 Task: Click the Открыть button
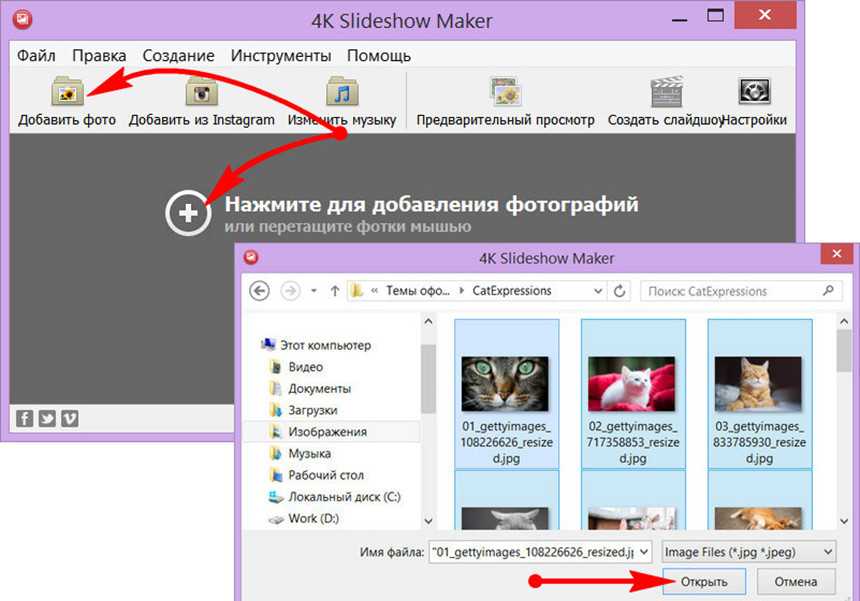705,581
